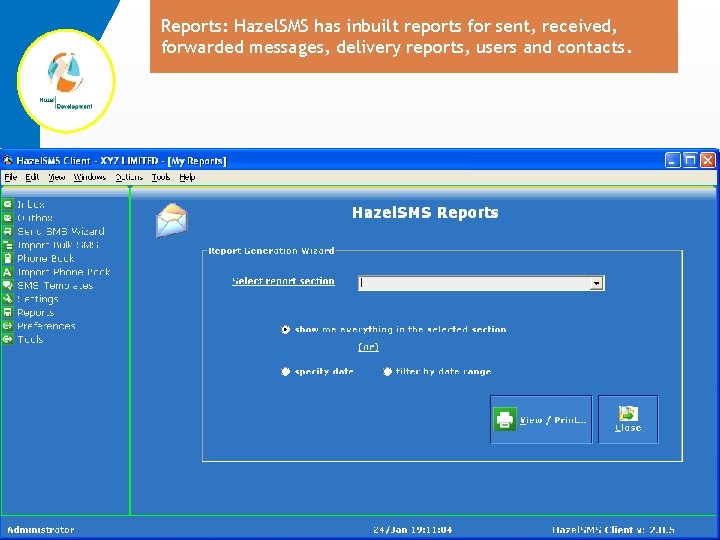Open the Preferences arrow icon
The width and height of the screenshot is (720, 540).
(x=8, y=326)
